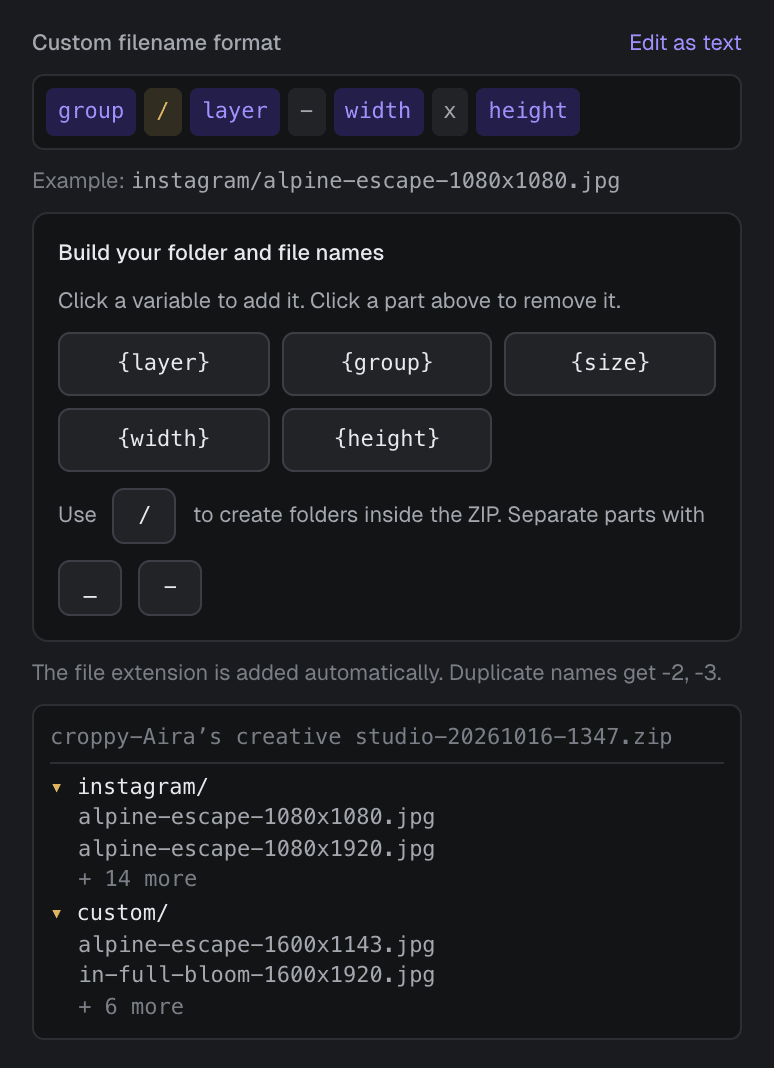The width and height of the screenshot is (774, 1068).
Task: Remove the dash chip from the format
Action: (307, 112)
